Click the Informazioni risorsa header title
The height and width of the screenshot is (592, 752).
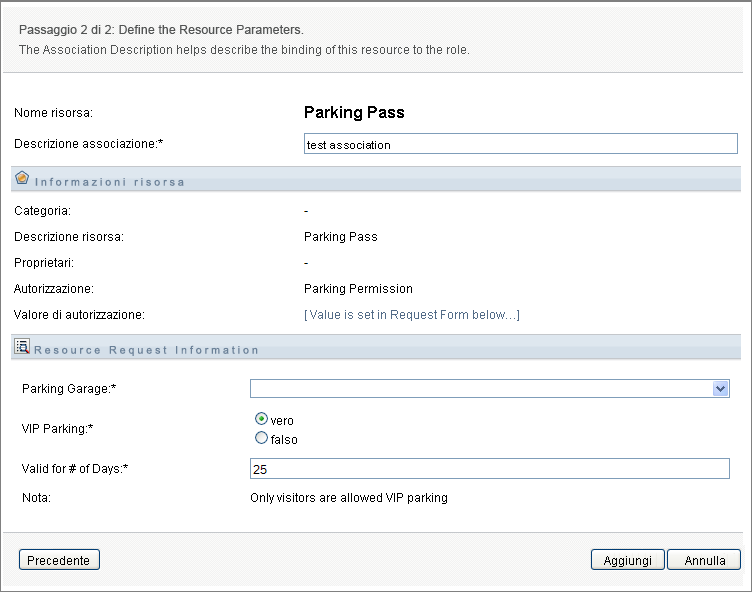point(110,182)
